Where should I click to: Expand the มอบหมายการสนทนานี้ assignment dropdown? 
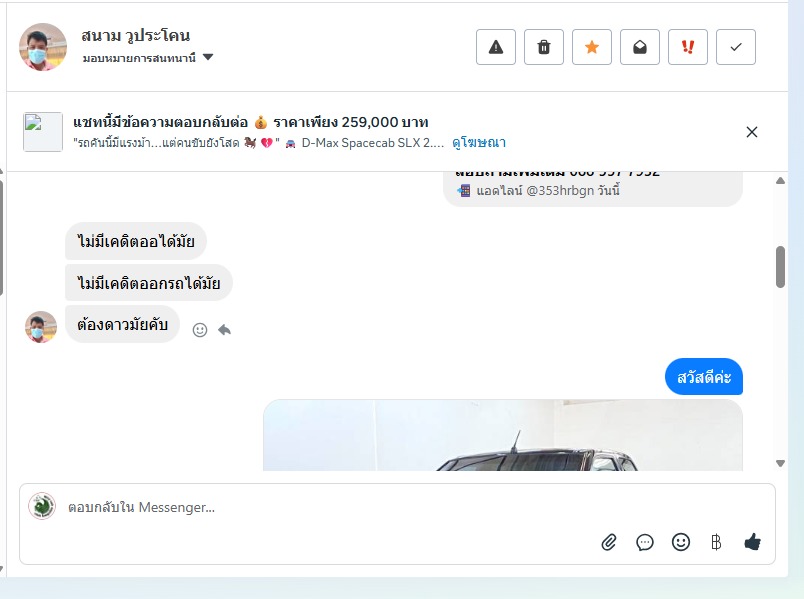(148, 57)
